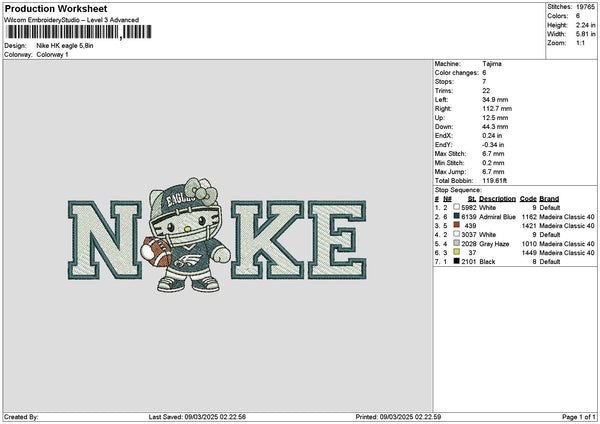Click the N# column header
This screenshot has height=424, width=600.
click(447, 199)
